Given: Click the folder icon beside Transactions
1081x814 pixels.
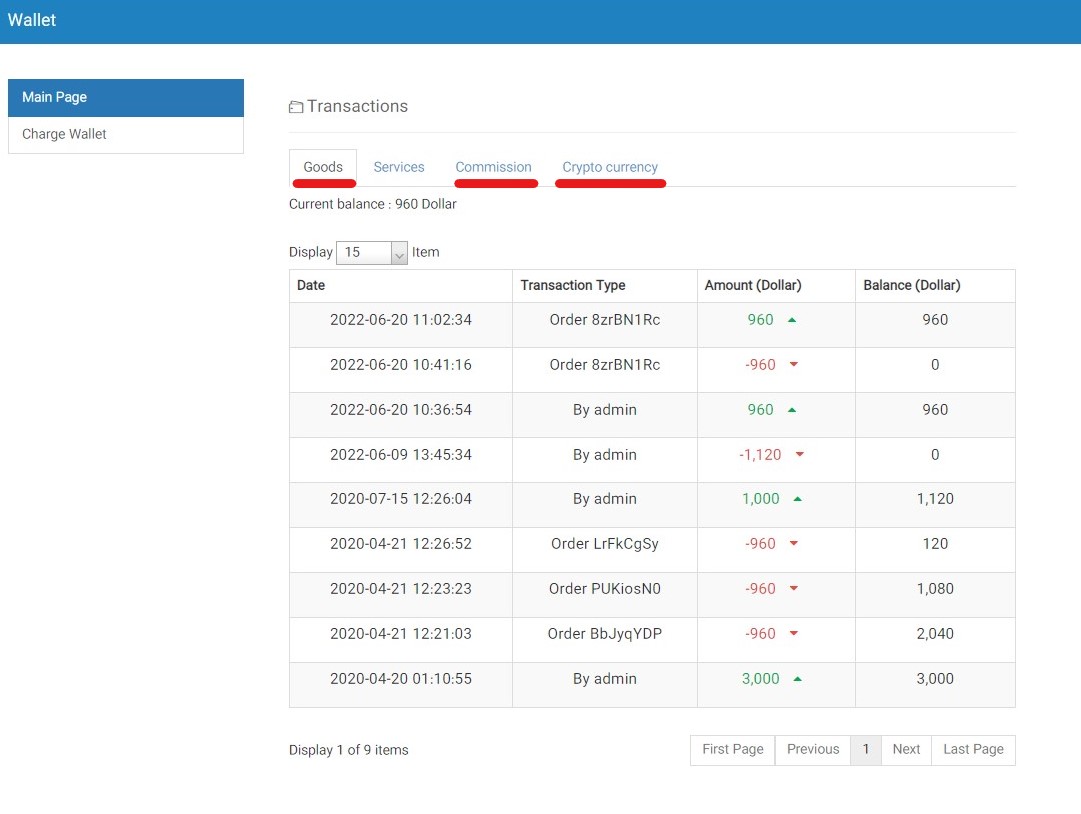Looking at the screenshot, I should (x=296, y=107).
